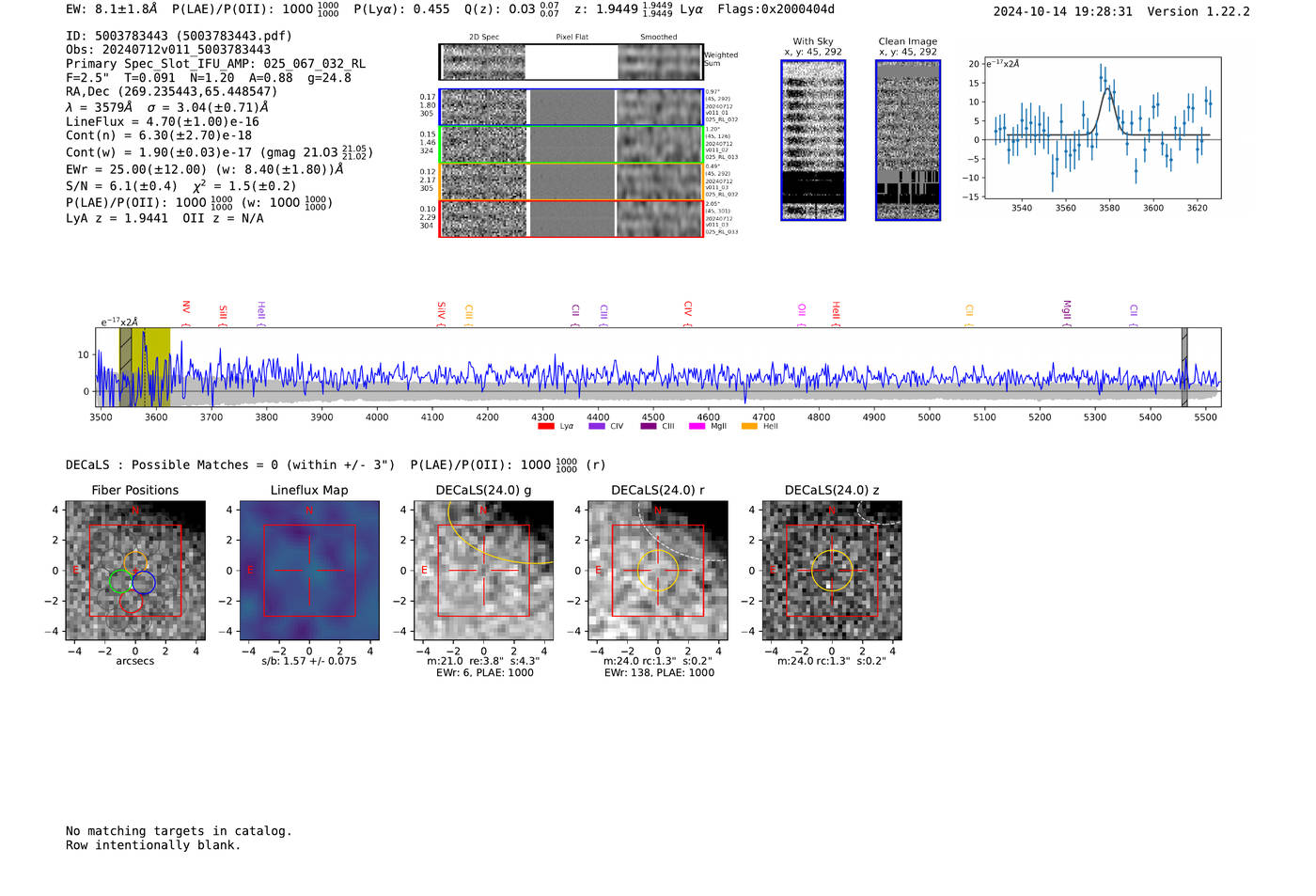This screenshot has width=1316, height=896.
Task: Open the Lineflux Map panel
Action: point(309,571)
